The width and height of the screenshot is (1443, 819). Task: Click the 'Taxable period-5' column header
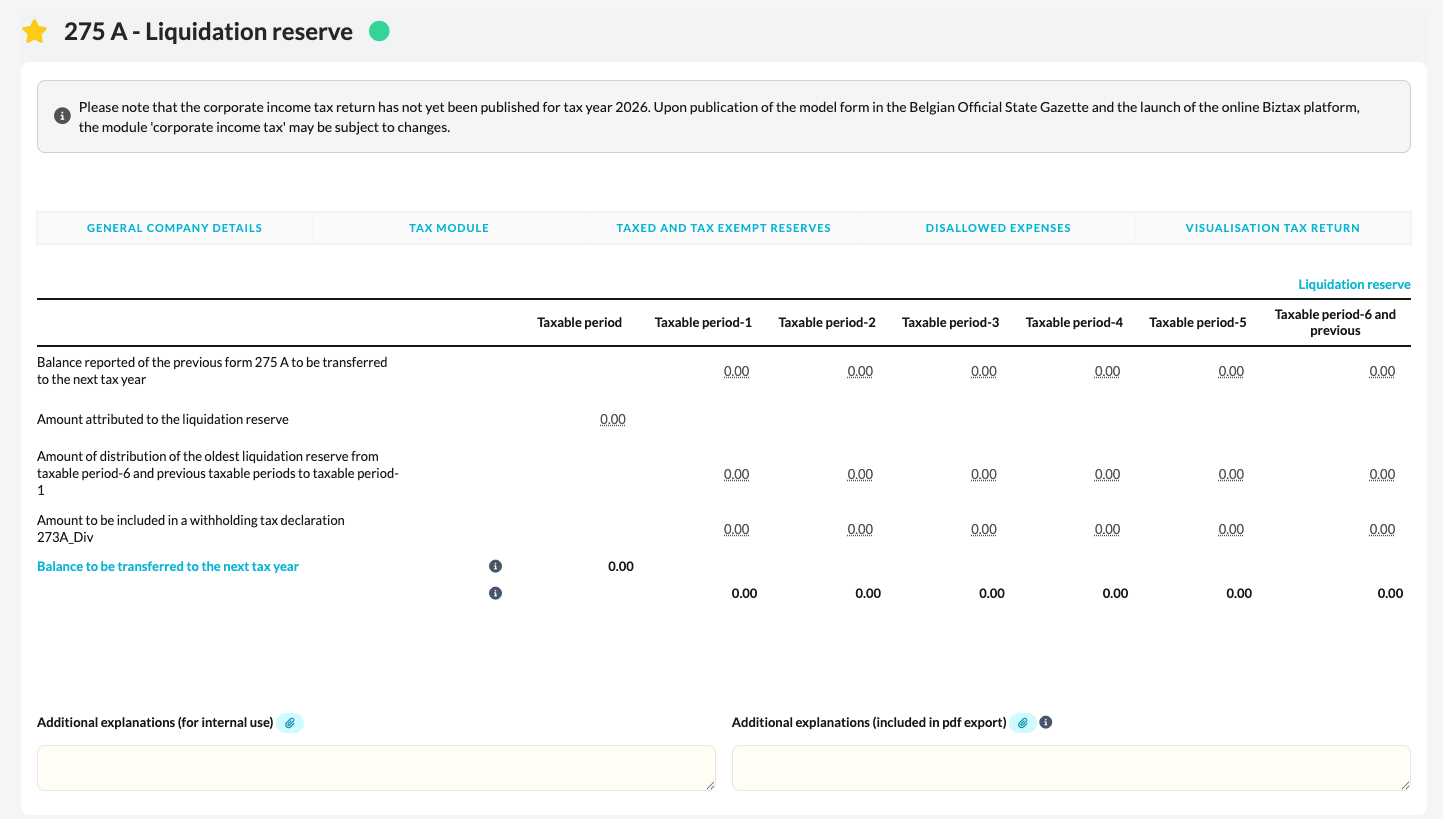(1198, 322)
